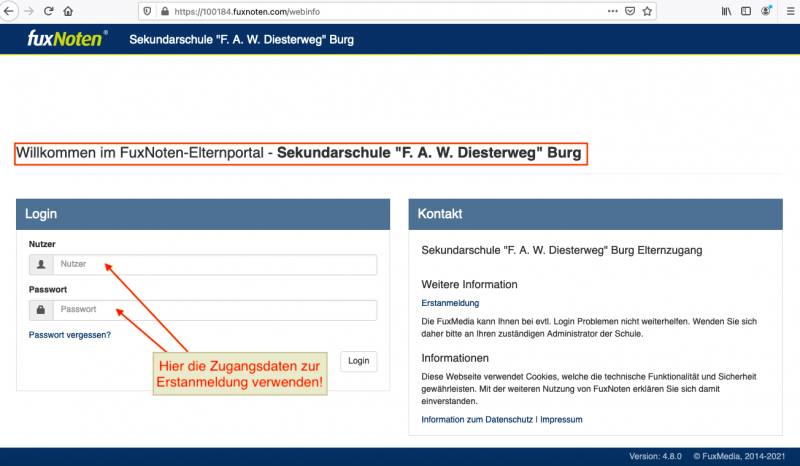
Task: Click the Elternzugang line in Kontakt panel
Action: 562,250
